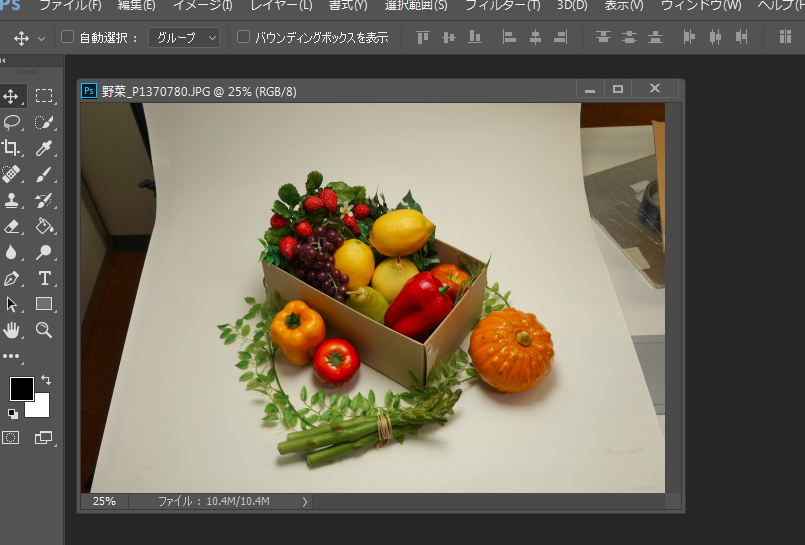Select the Brush tool

[44, 174]
